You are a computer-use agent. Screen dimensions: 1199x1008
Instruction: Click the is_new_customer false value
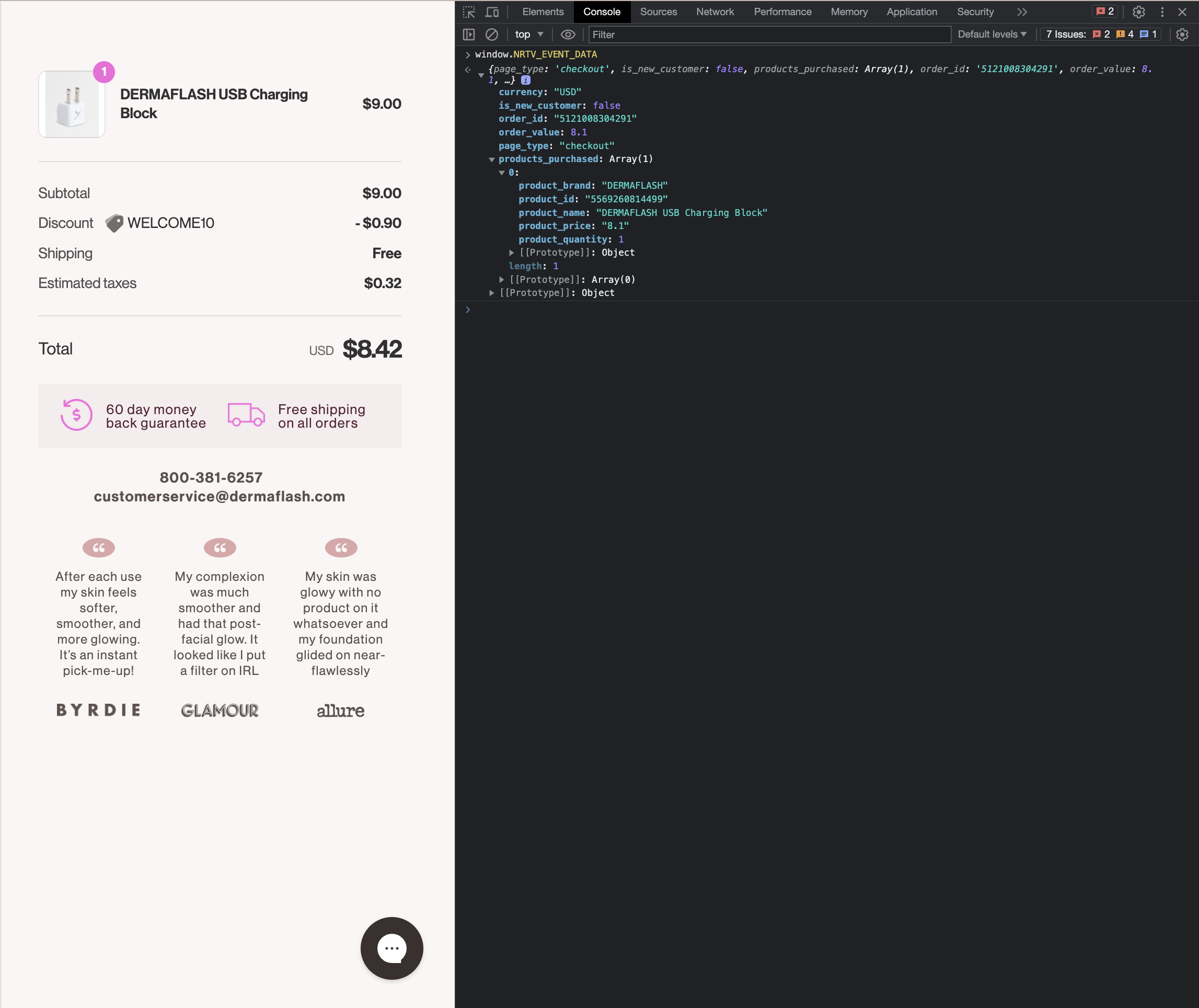[607, 106]
